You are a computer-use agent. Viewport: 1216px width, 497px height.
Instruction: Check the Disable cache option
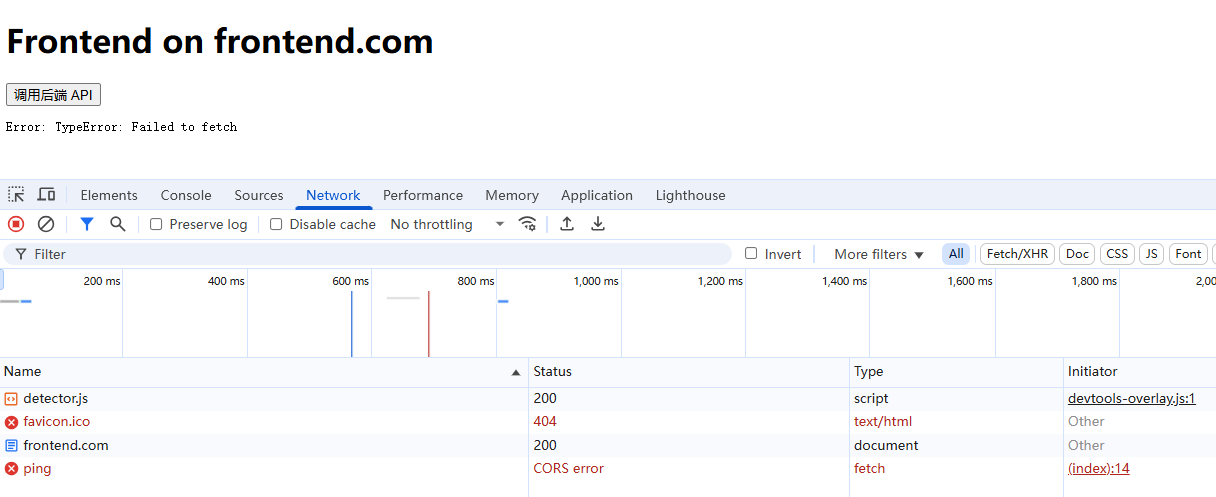click(x=276, y=224)
